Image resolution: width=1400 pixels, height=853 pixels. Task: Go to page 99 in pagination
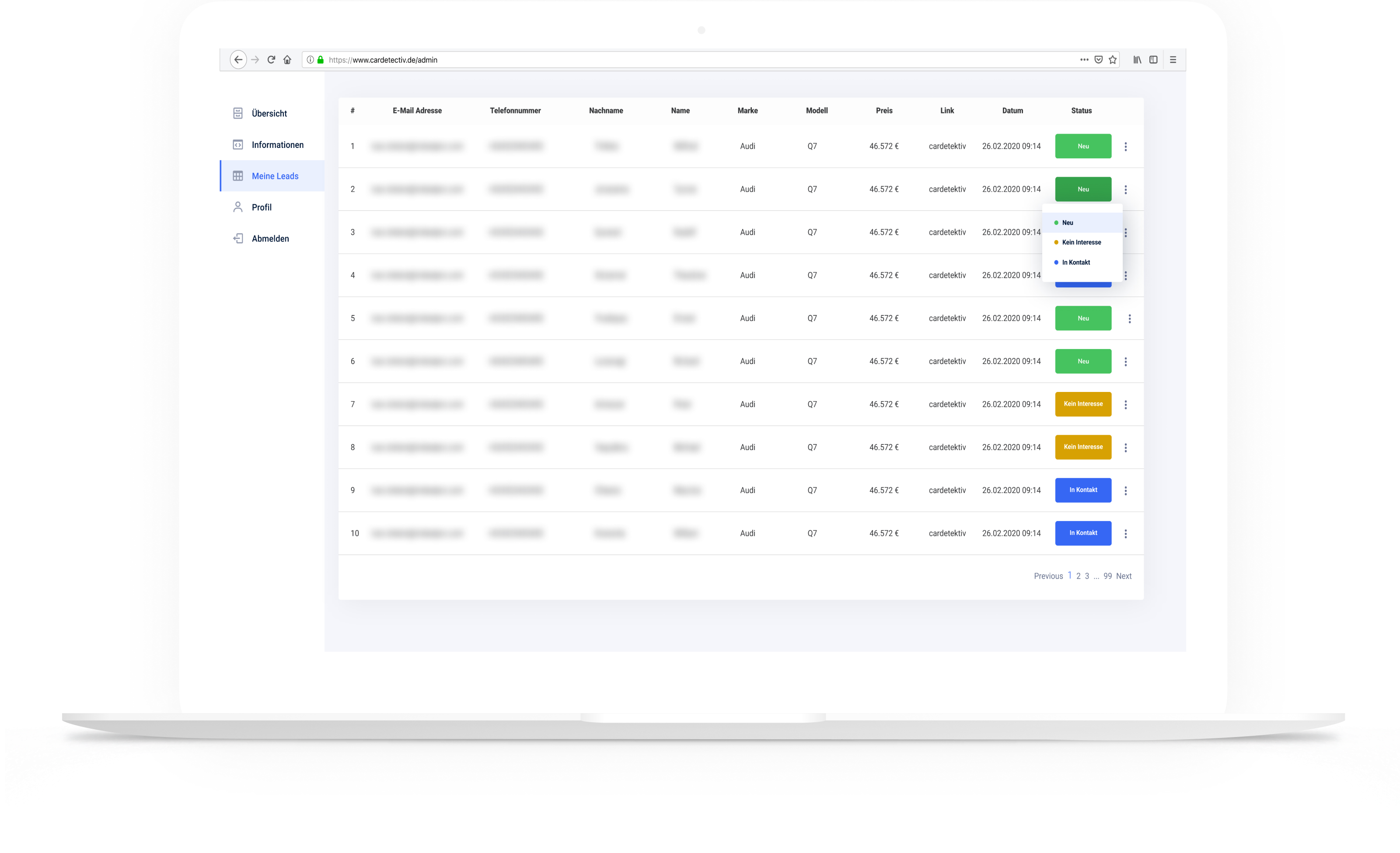tap(1107, 576)
